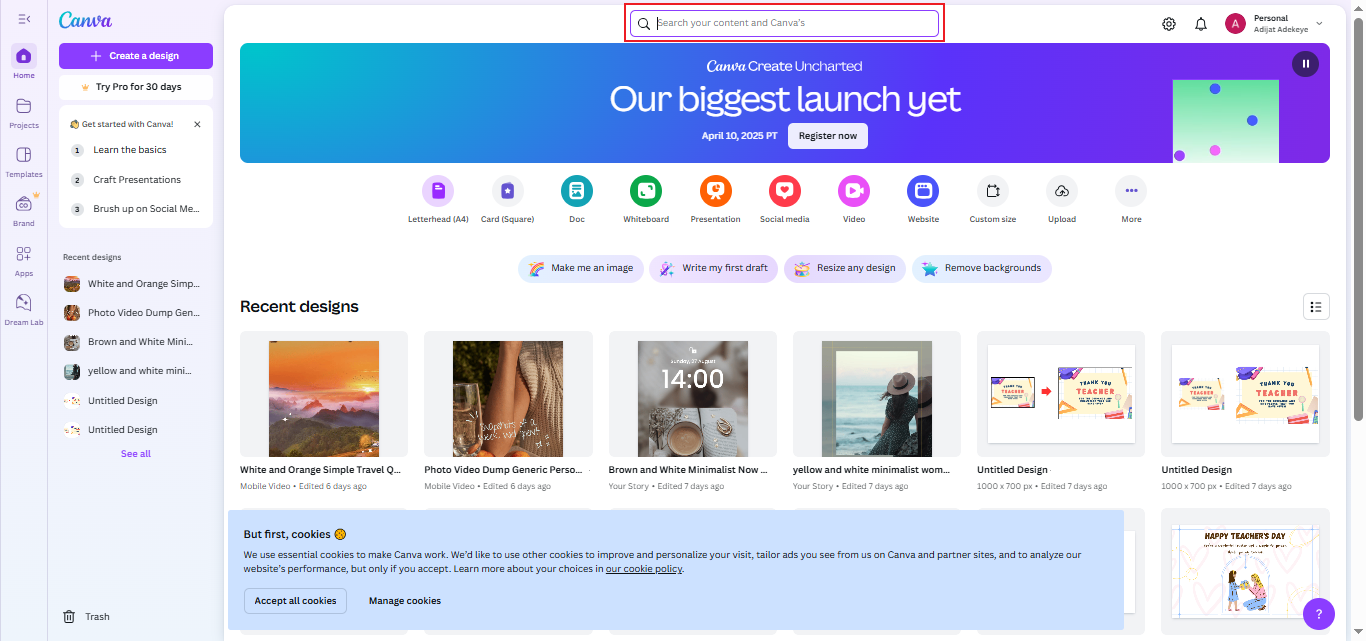Image resolution: width=1366 pixels, height=641 pixels.
Task: Click See all recent designs
Action: coord(136,454)
